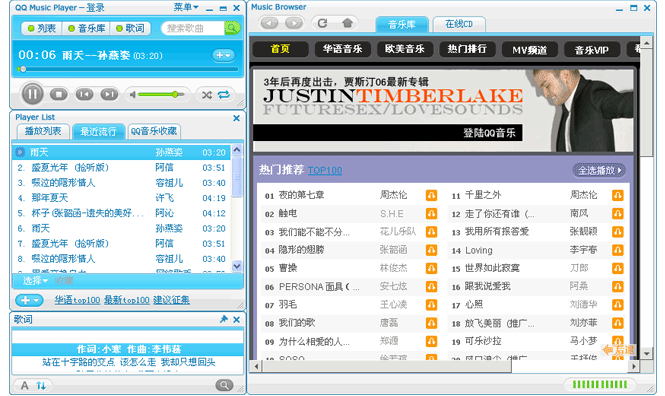Pause playback in QQ Music Player

coord(33,94)
